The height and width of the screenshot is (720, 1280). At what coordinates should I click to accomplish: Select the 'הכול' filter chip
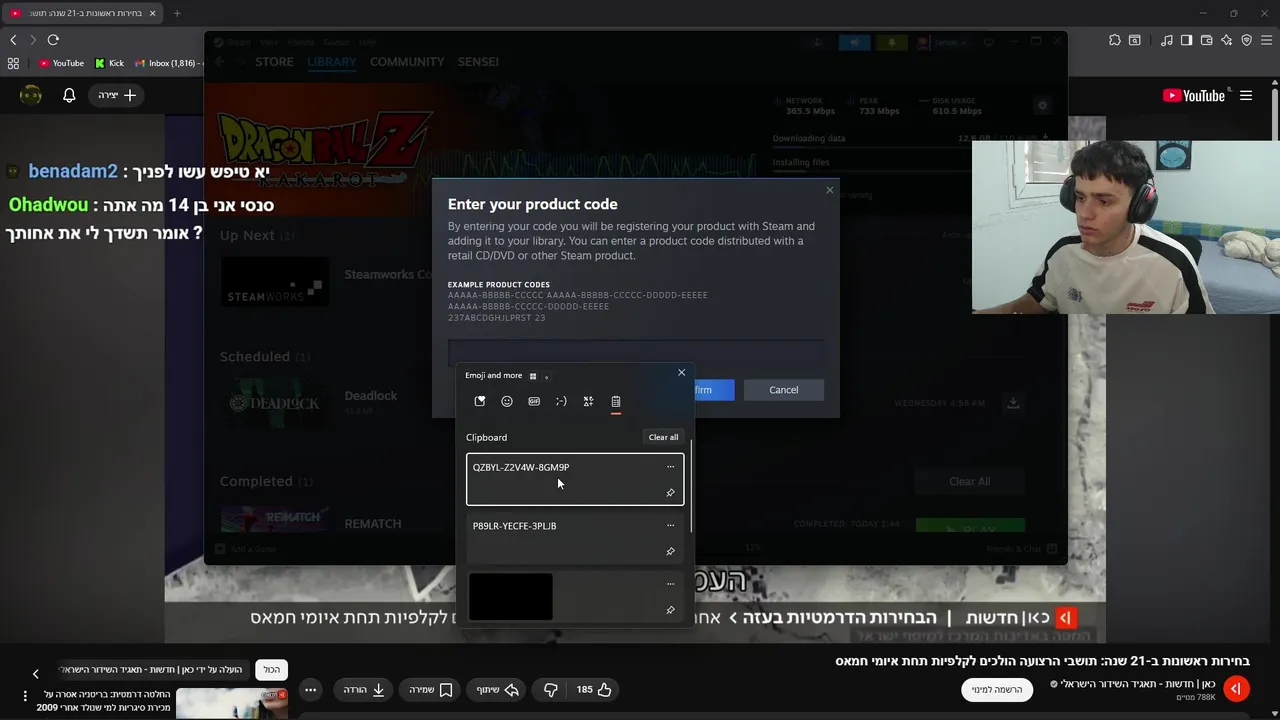point(272,669)
